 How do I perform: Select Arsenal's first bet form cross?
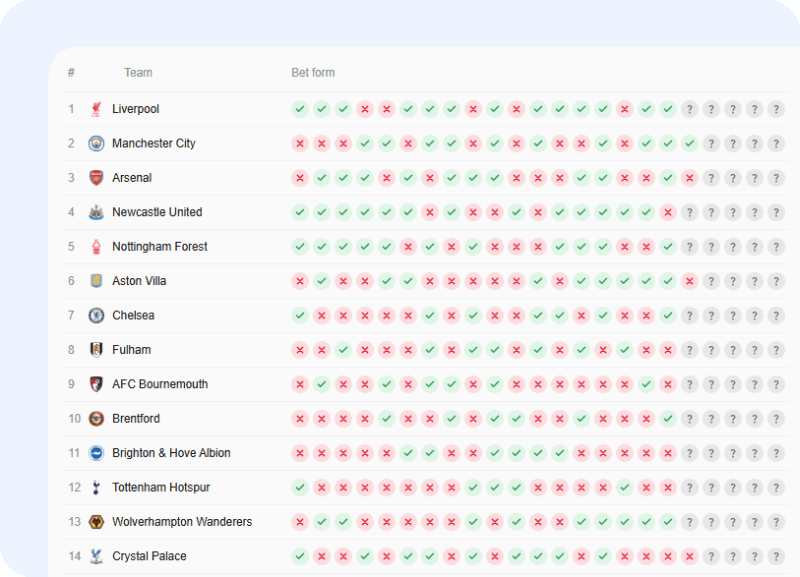(x=300, y=178)
